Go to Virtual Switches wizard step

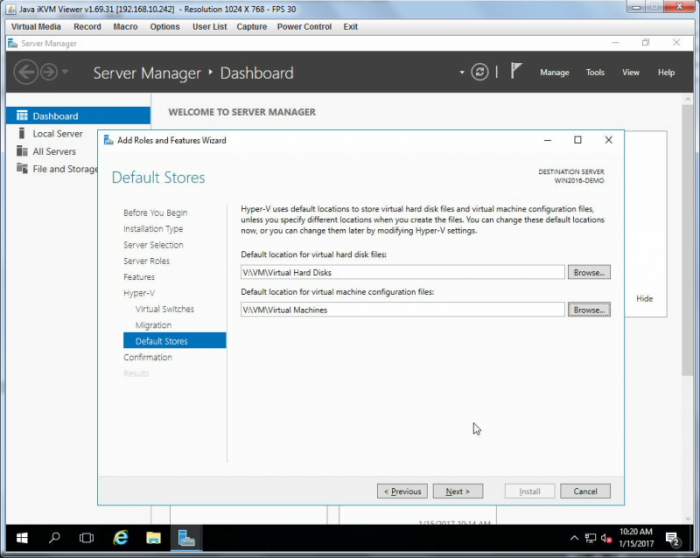coord(165,309)
